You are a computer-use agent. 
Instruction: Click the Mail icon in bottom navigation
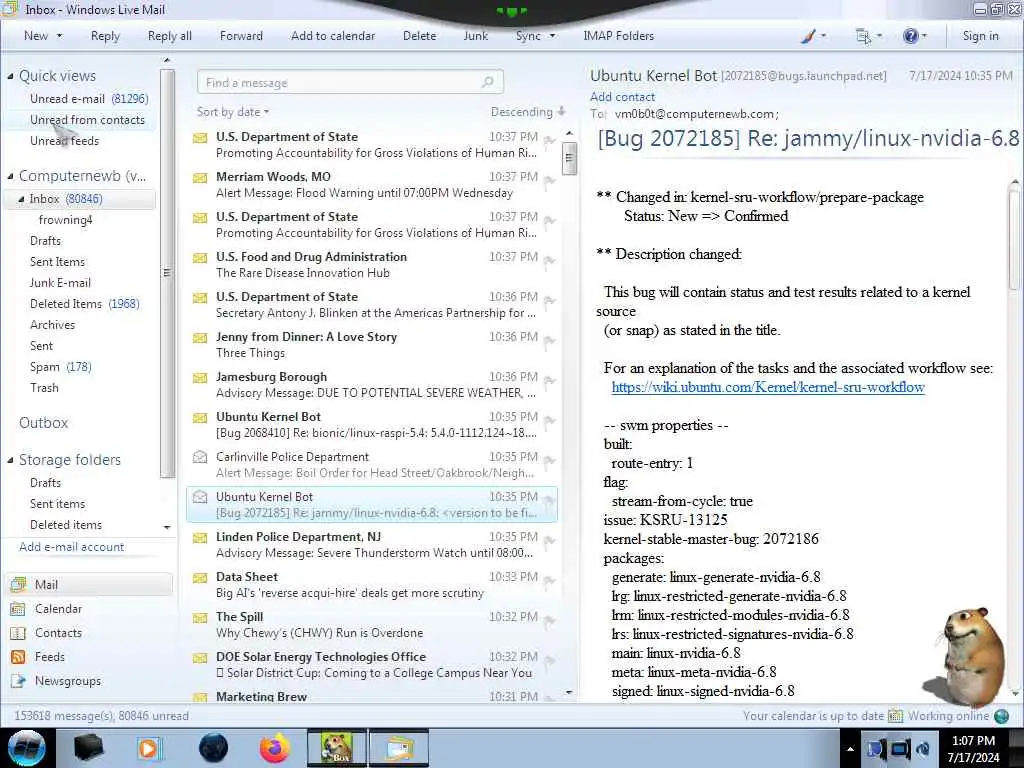point(18,584)
